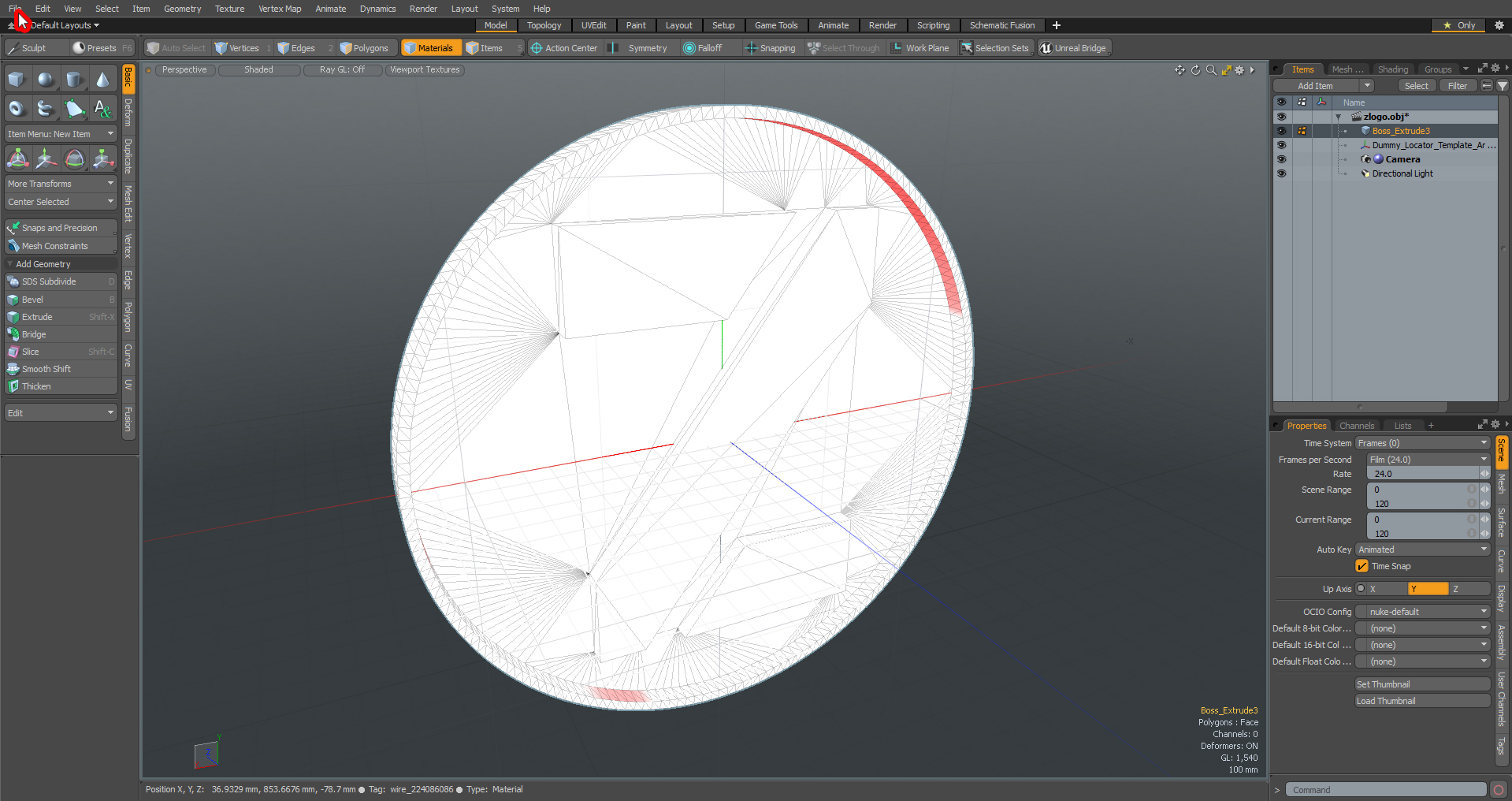Uncheck the Time Snap checkbox
Viewport: 1512px width, 801px height.
pyautogui.click(x=1362, y=566)
